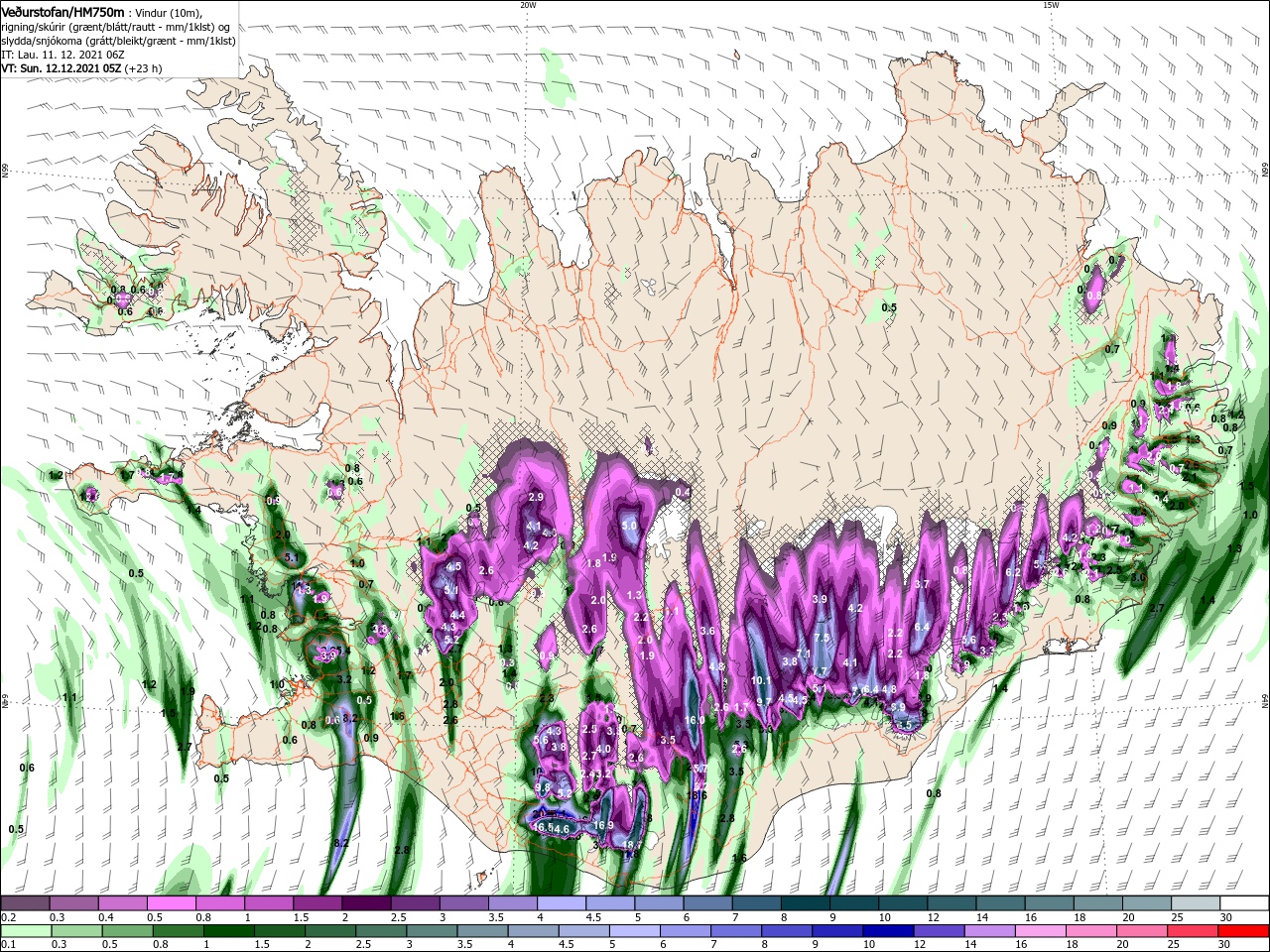Screen dimensions: 1270x952
Task: Click the 4.5 swatch in the upper legend row
Action: 610,903
